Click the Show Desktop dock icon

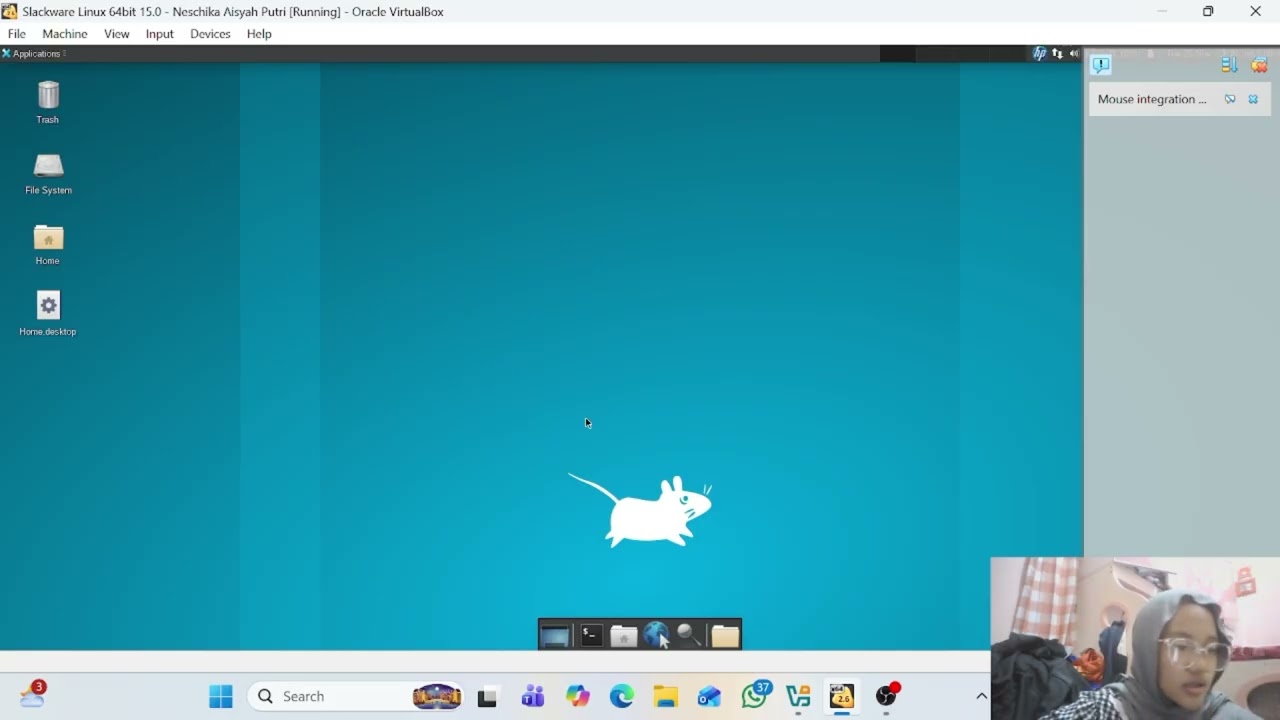[x=555, y=636]
